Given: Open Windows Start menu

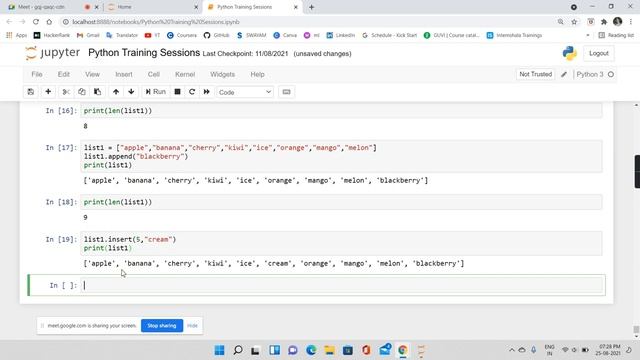Looking at the screenshot, I should click(220, 350).
